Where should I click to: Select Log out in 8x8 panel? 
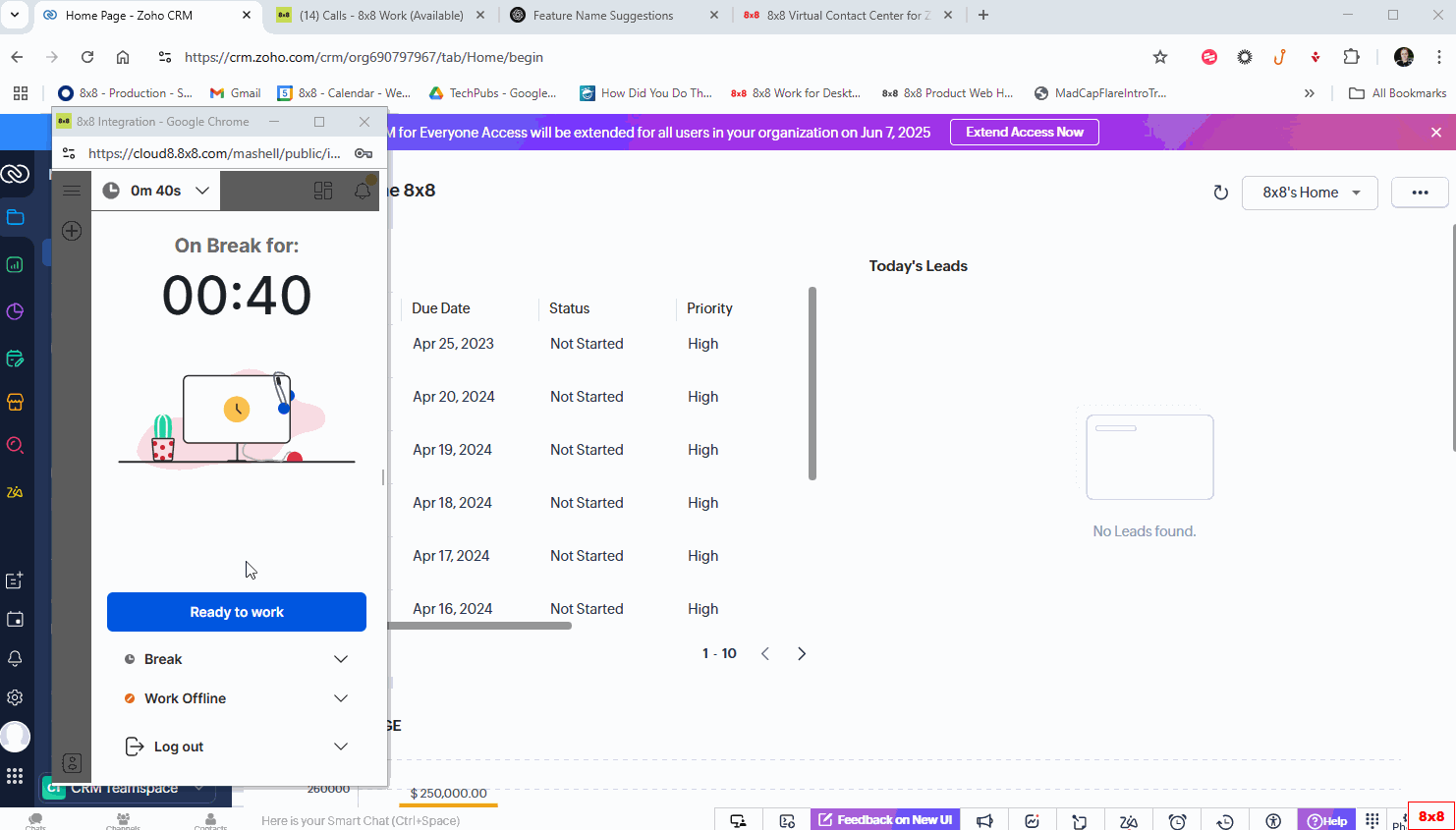pos(178,747)
